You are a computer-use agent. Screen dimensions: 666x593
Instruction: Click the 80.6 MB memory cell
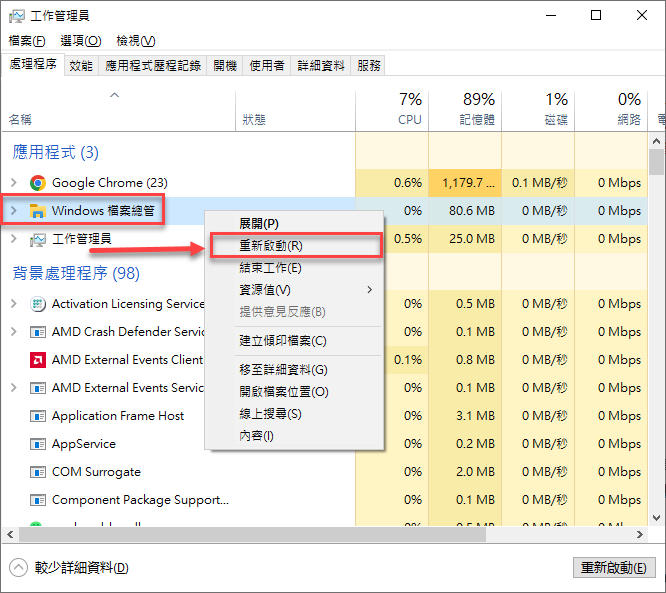[465, 211]
